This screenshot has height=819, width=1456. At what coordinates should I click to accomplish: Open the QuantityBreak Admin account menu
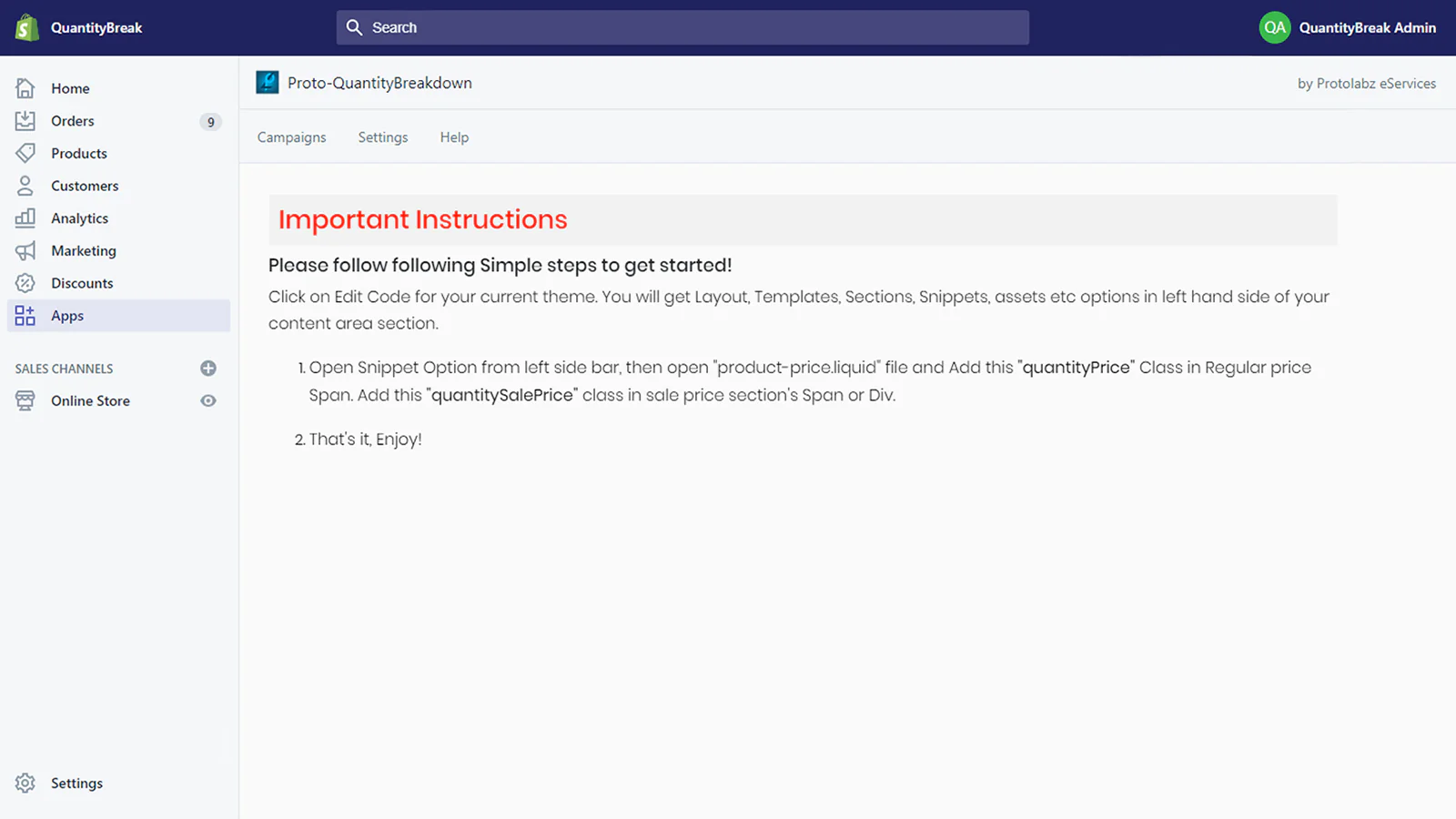tap(1348, 27)
